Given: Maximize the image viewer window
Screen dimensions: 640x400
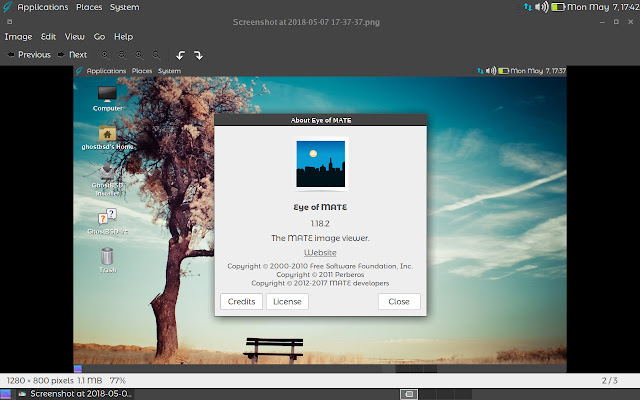Looking at the screenshot, I should click(x=616, y=22).
